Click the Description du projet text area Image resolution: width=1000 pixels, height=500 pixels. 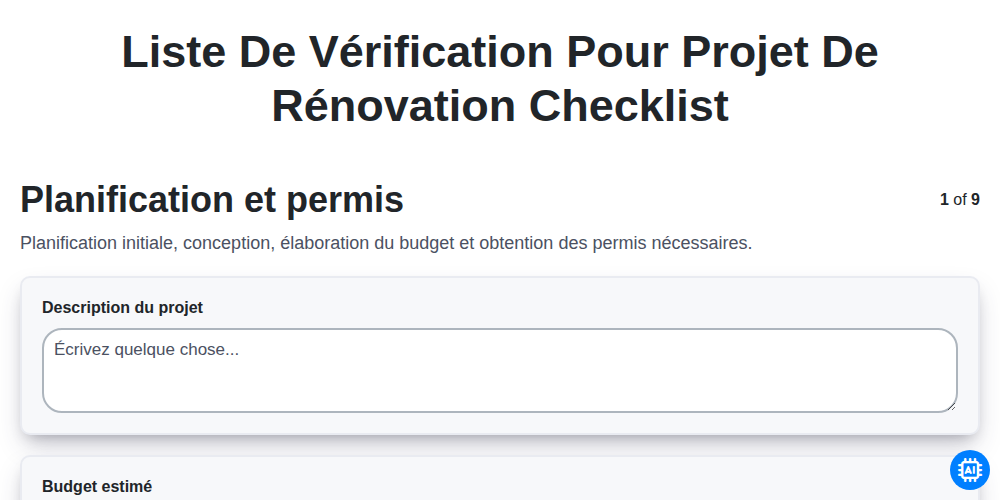(500, 371)
